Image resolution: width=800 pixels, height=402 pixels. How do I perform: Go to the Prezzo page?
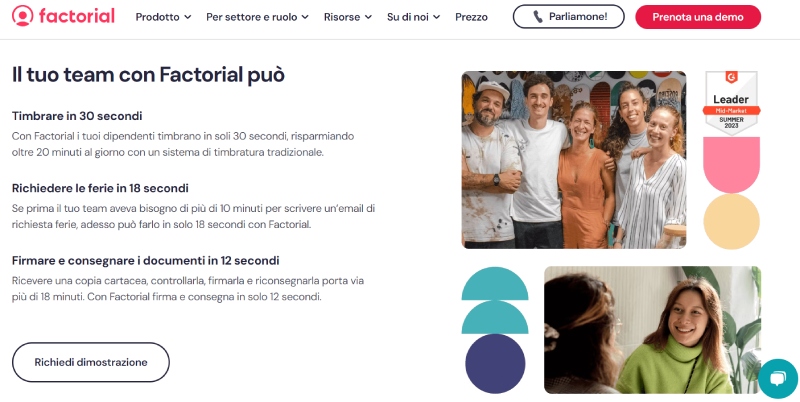click(471, 17)
